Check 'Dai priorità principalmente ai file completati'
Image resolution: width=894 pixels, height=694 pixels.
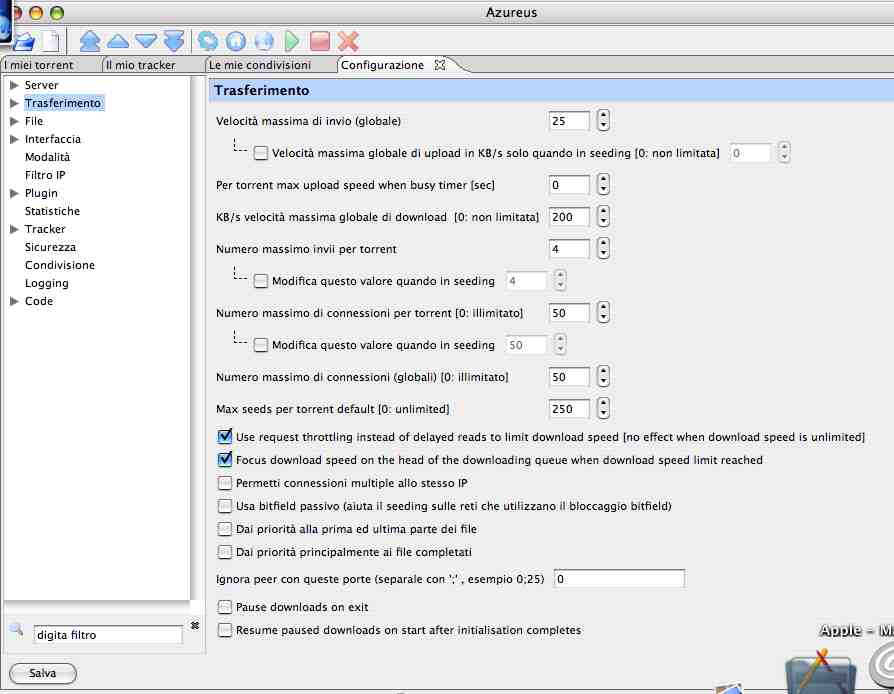pos(225,552)
